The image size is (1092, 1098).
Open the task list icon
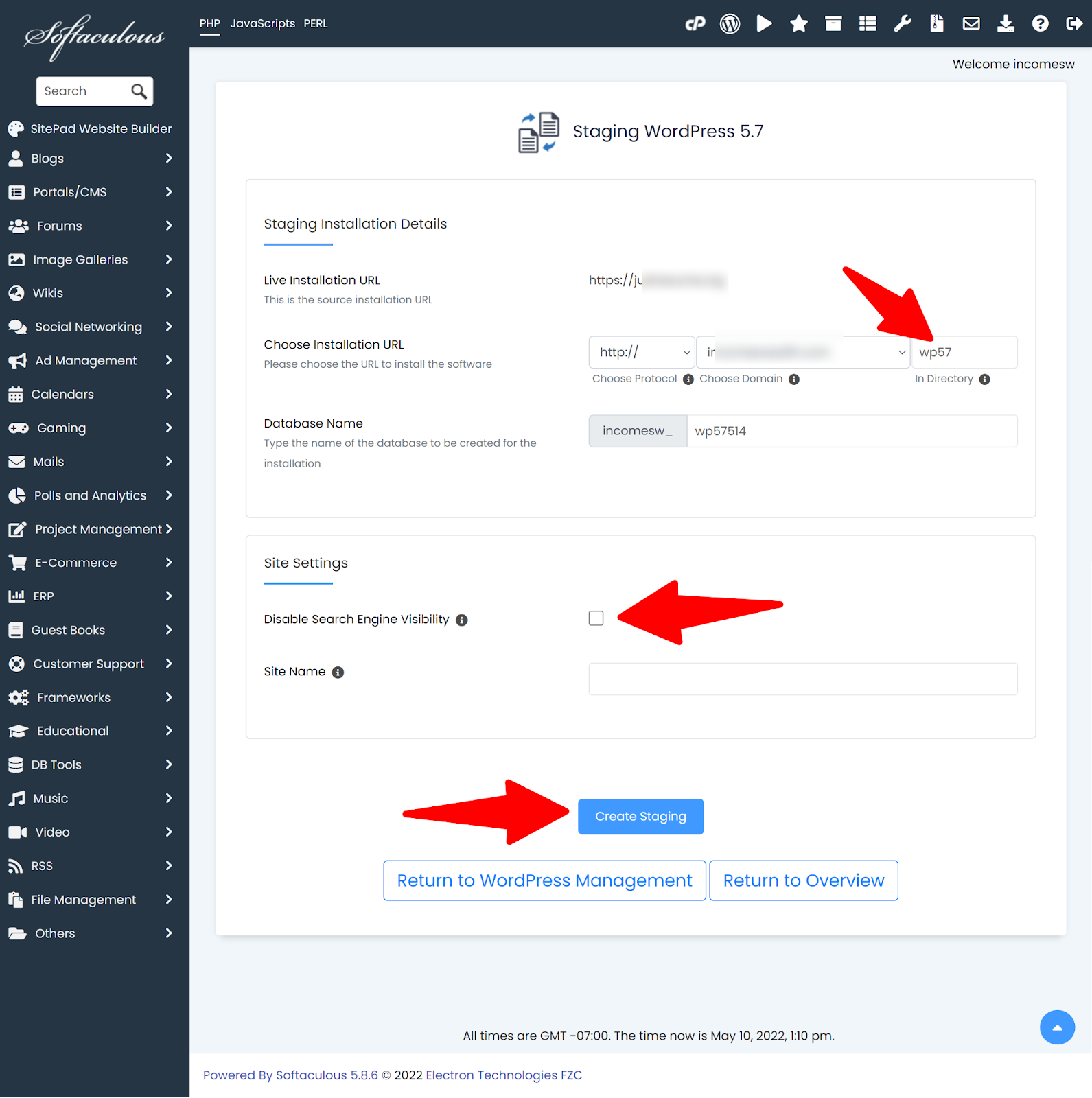[x=868, y=24]
